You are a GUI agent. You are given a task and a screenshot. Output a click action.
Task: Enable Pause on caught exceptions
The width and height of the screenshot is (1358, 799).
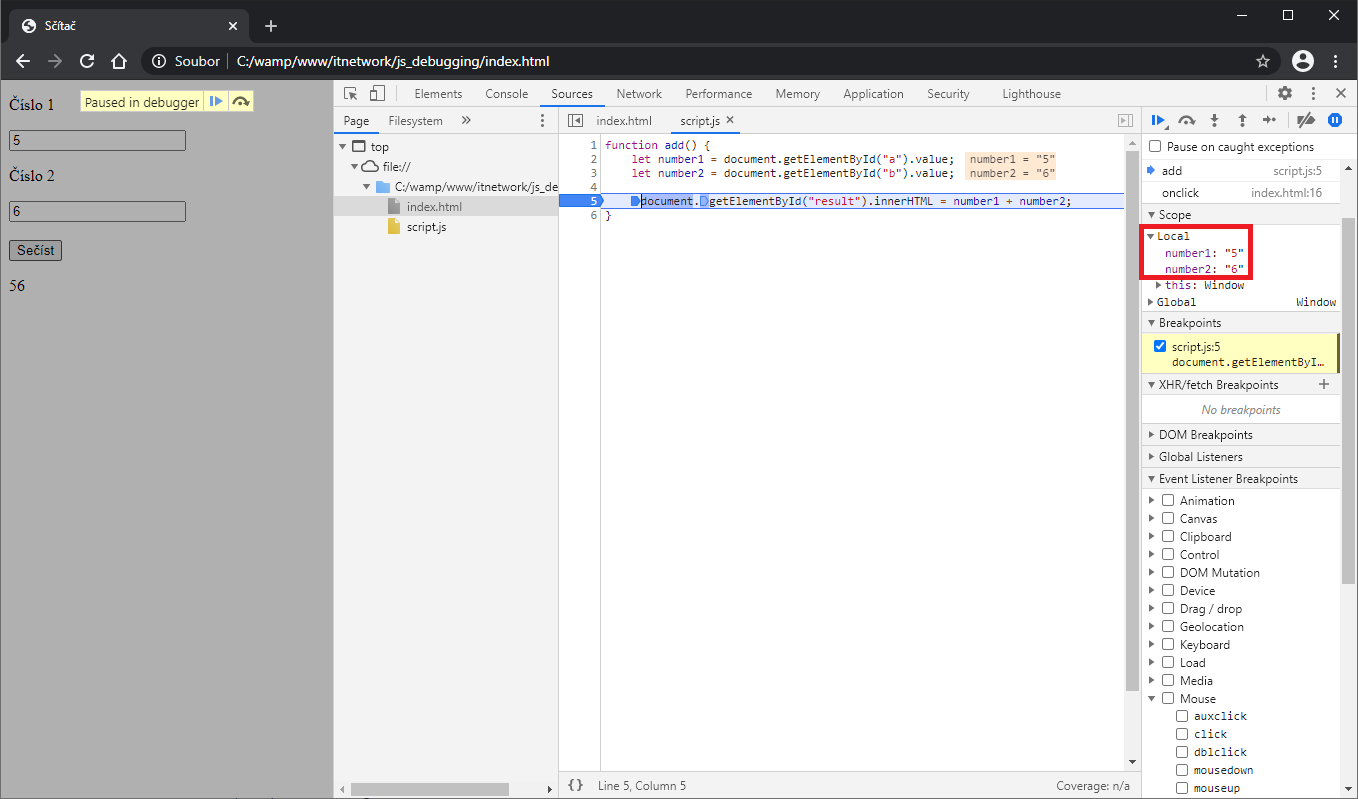click(x=1156, y=147)
